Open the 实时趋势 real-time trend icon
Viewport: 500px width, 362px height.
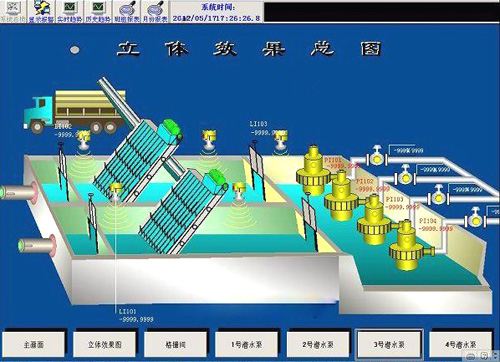(69, 11)
